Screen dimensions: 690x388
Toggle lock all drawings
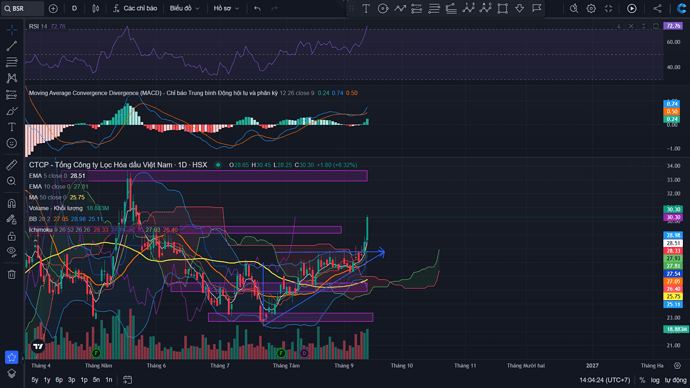(12, 236)
